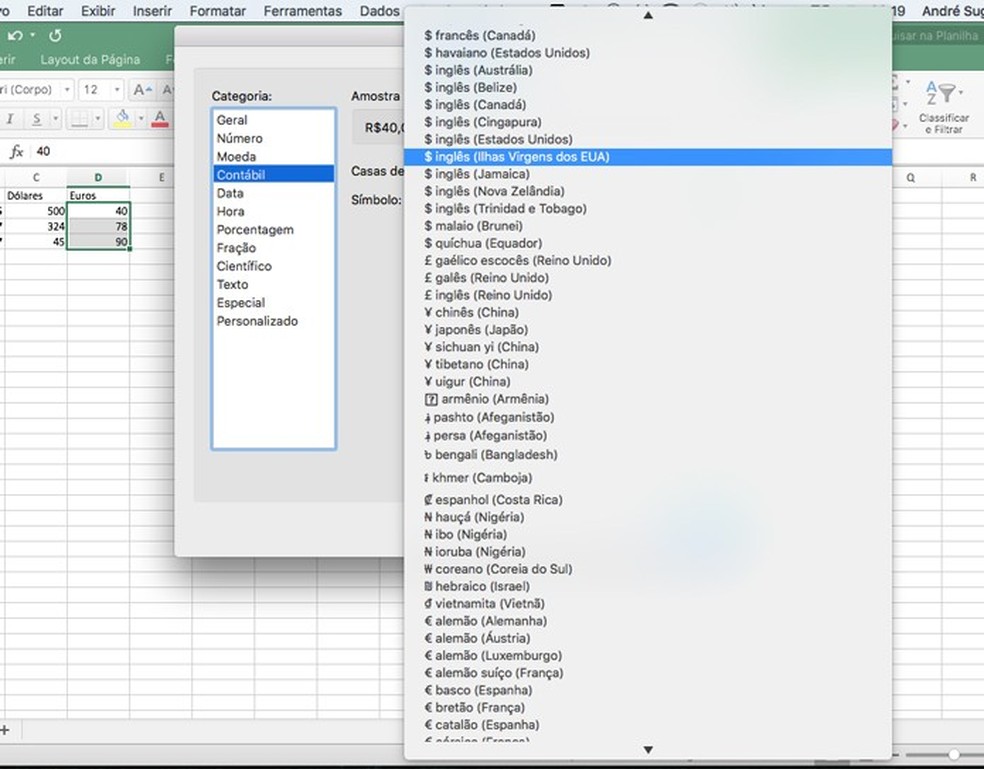This screenshot has width=984, height=769.
Task: Switch to Layout da Página tab
Action: [x=90, y=60]
